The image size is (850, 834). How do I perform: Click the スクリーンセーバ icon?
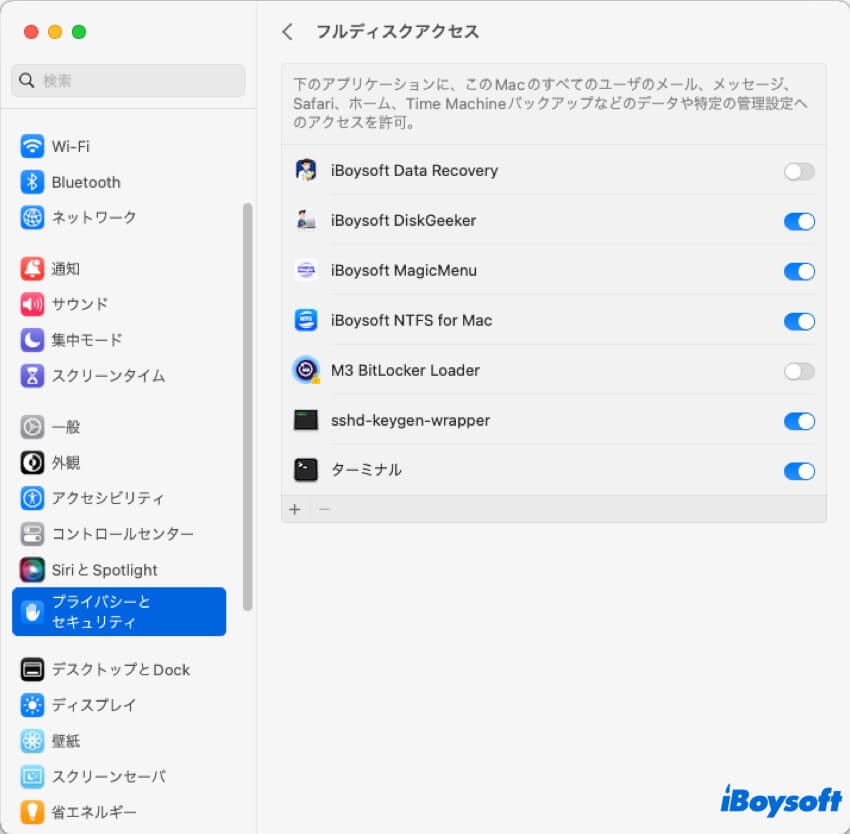pyautogui.click(x=32, y=777)
